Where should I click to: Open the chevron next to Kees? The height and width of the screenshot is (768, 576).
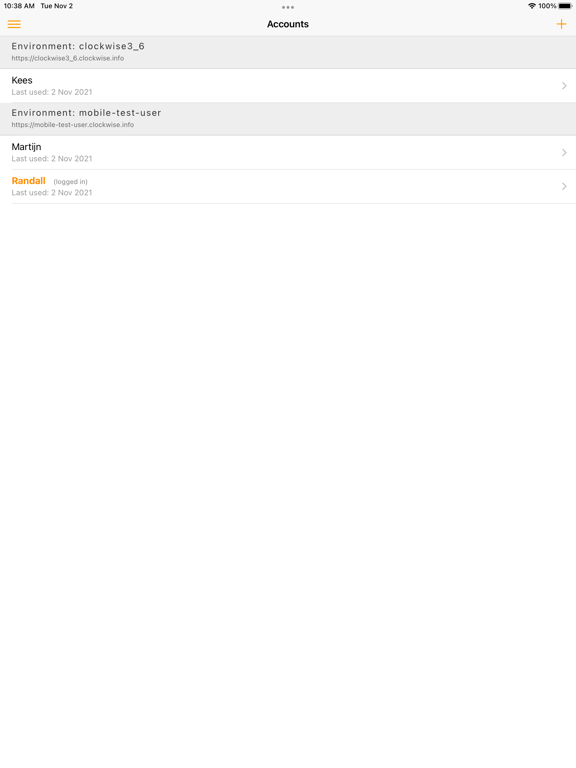coord(564,86)
